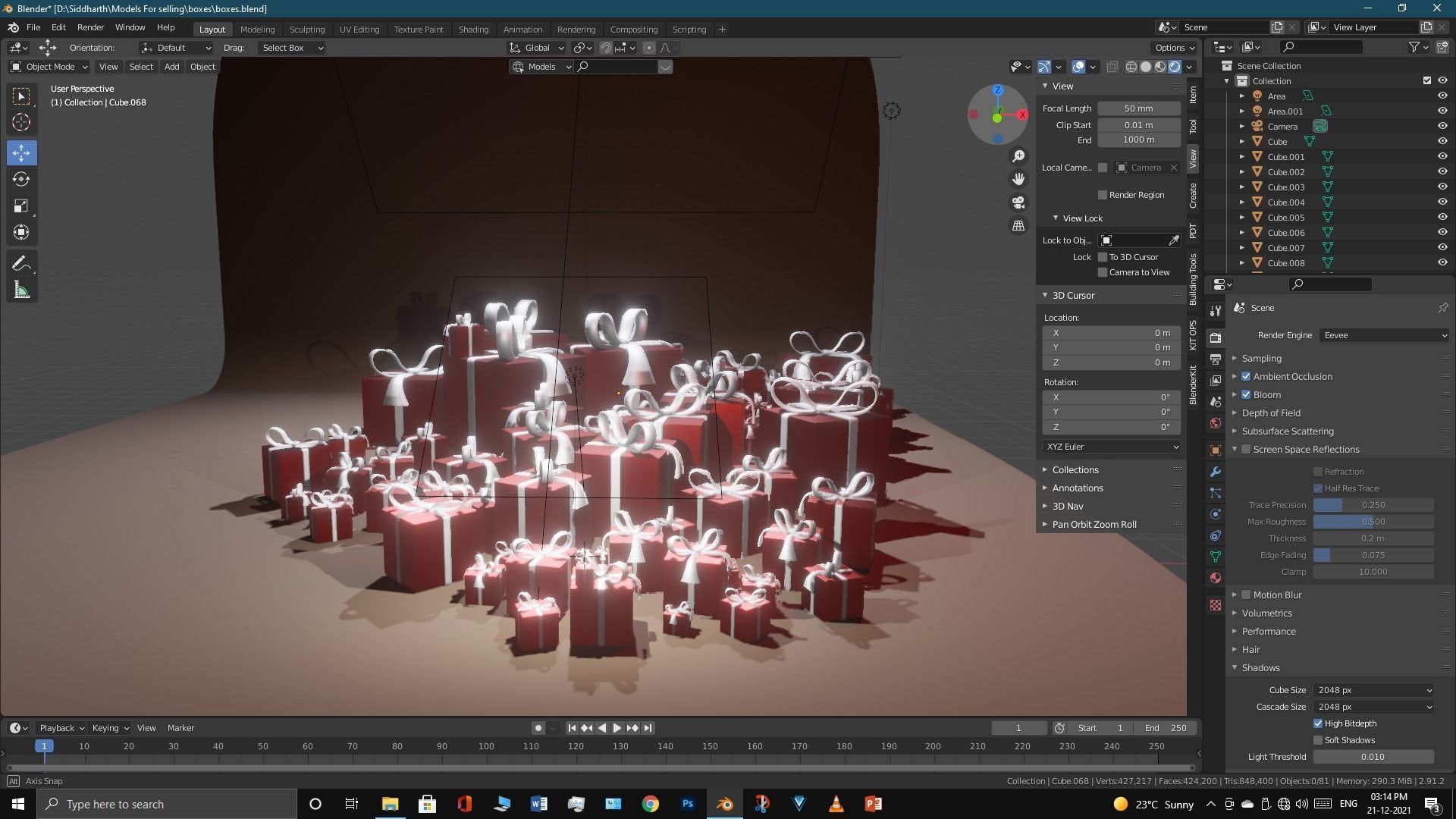
Task: Open Render Engine Eevee dropdown
Action: (1385, 335)
